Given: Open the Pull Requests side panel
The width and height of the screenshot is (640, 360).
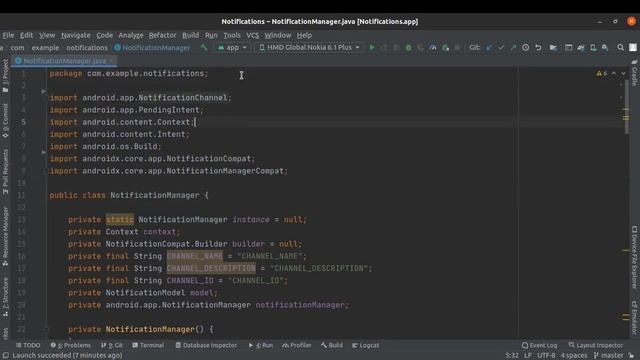Looking at the screenshot, I should pos(5,171).
